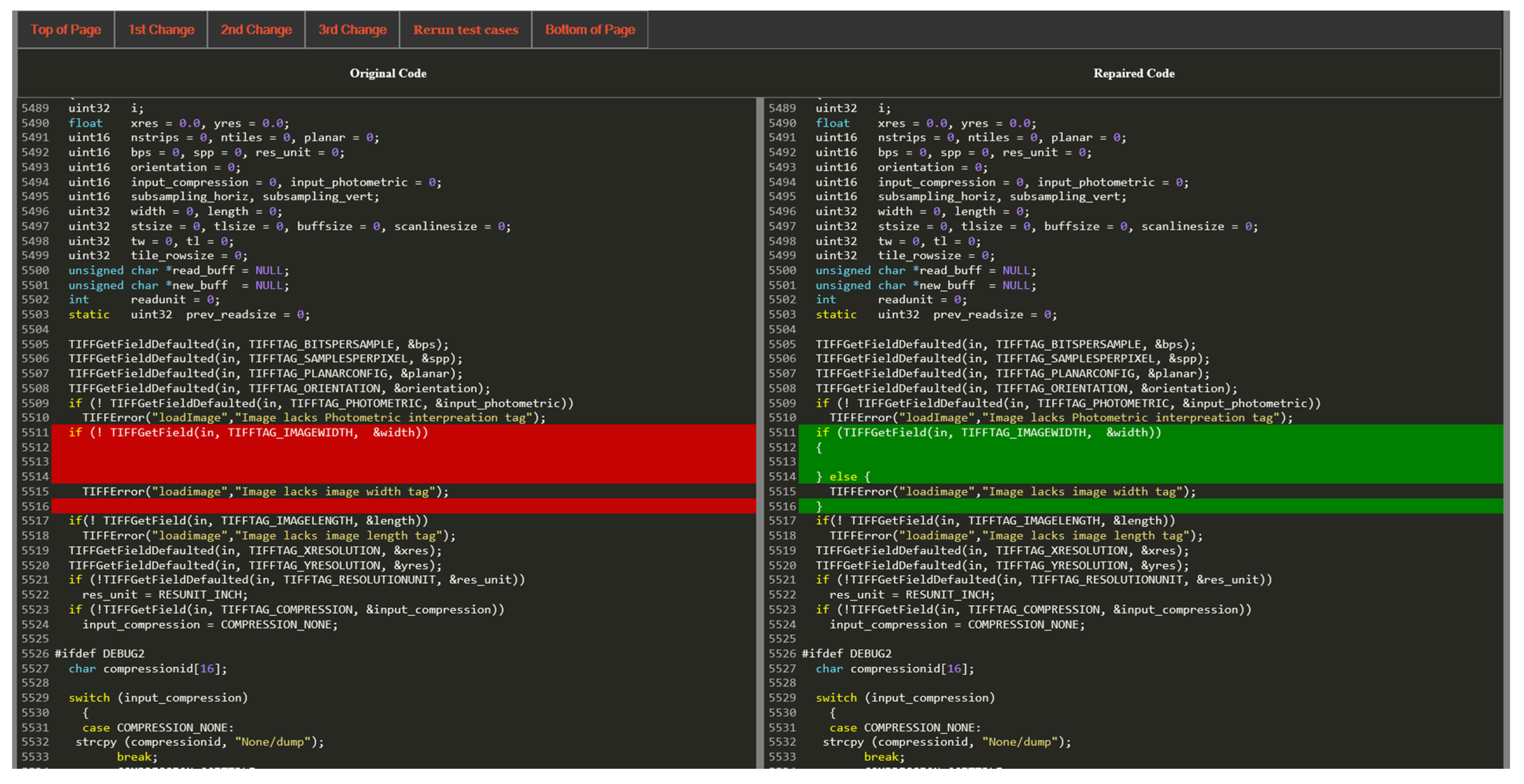Click the Original Code column header

pos(388,73)
